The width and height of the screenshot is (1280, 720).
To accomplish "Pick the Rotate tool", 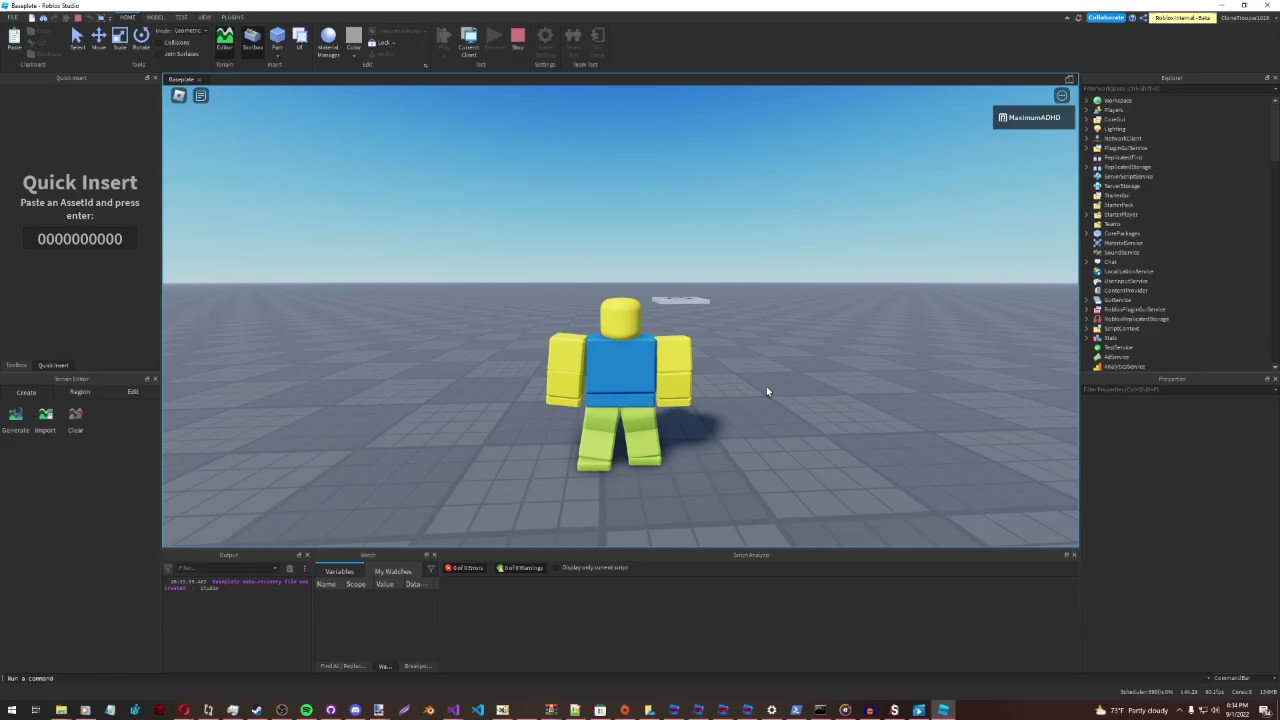I will [x=141, y=39].
